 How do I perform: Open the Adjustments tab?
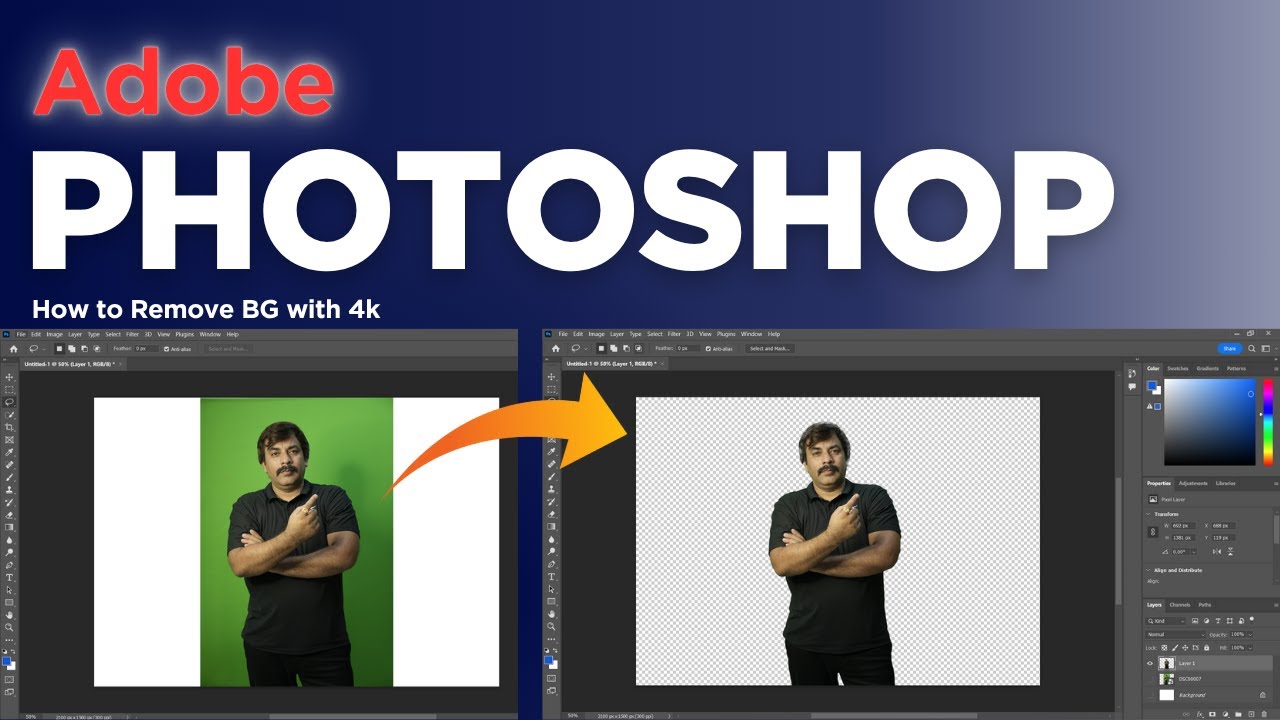coord(1193,483)
